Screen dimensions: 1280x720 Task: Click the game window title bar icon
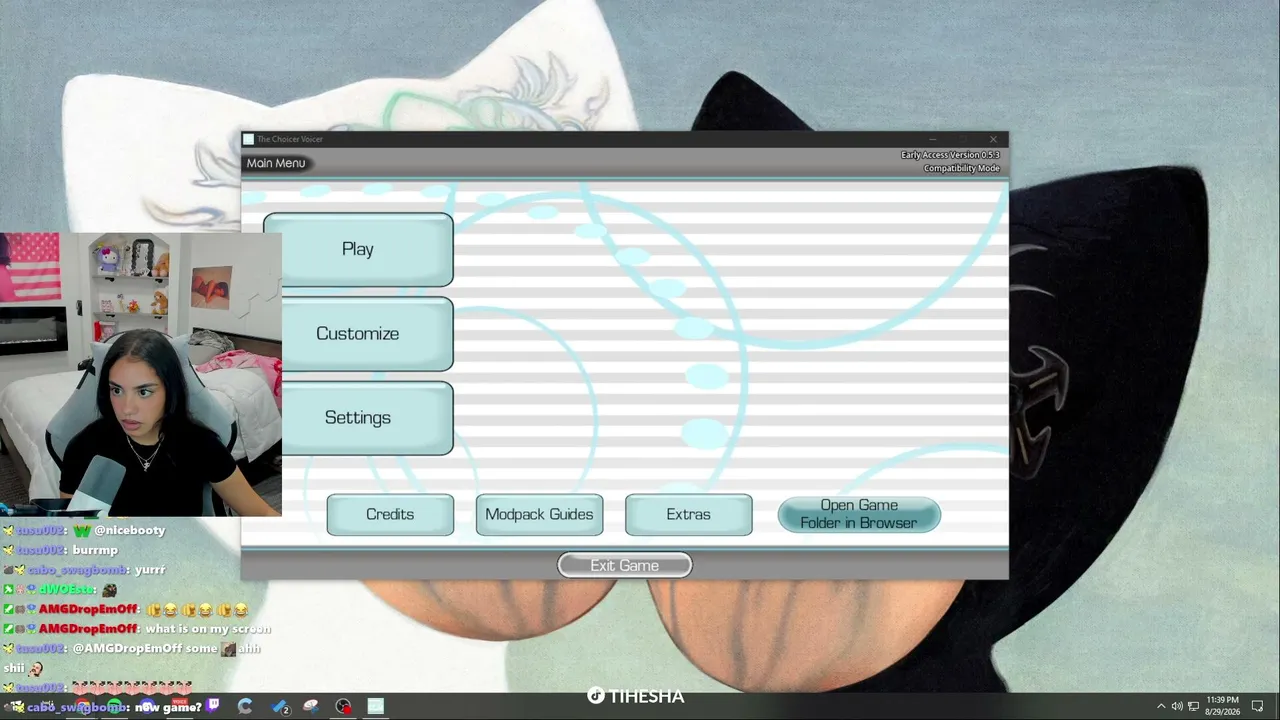coord(249,139)
